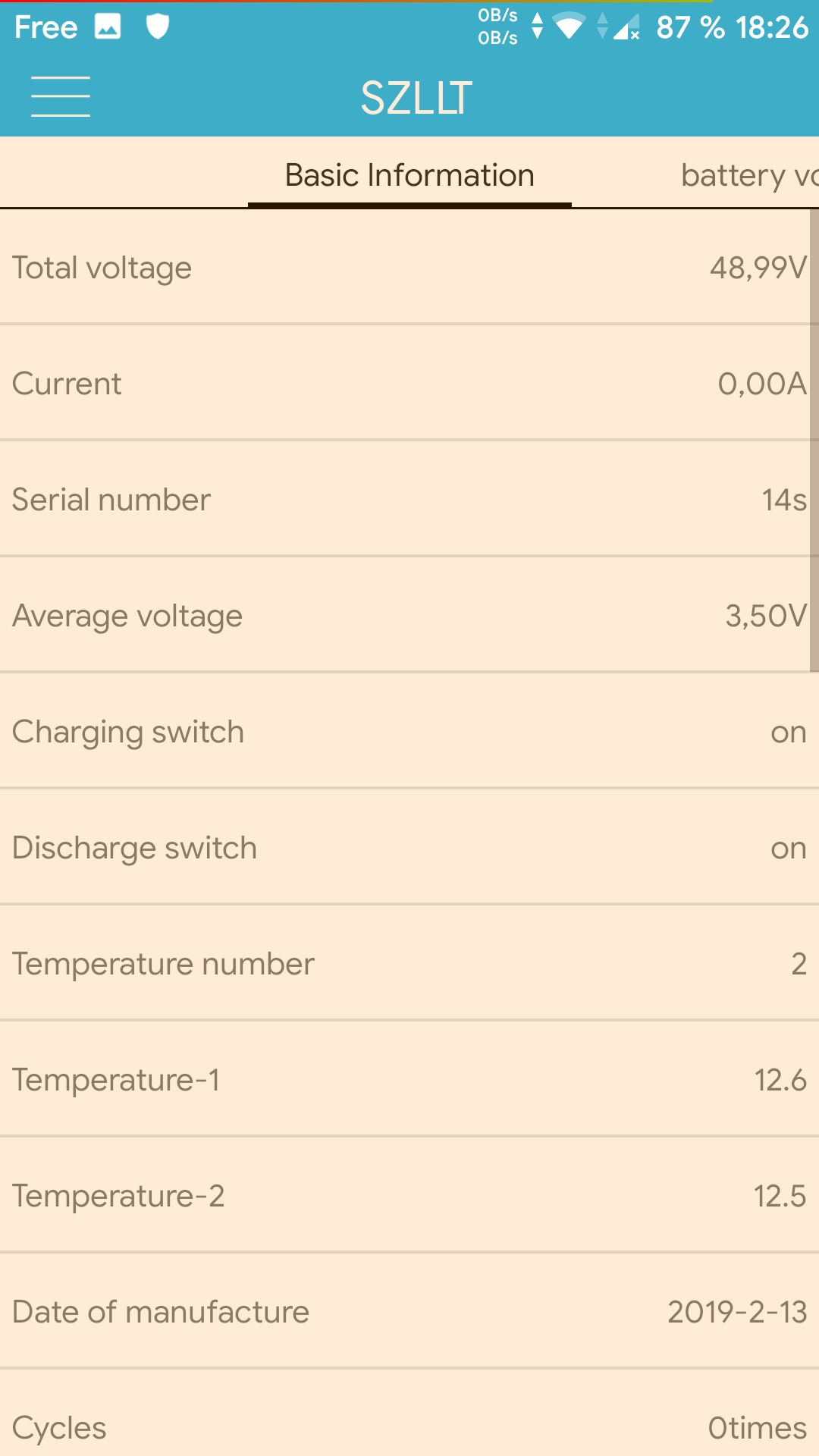Viewport: 819px width, 1456px height.
Task: Tap the network speed indicator
Action: click(x=497, y=27)
